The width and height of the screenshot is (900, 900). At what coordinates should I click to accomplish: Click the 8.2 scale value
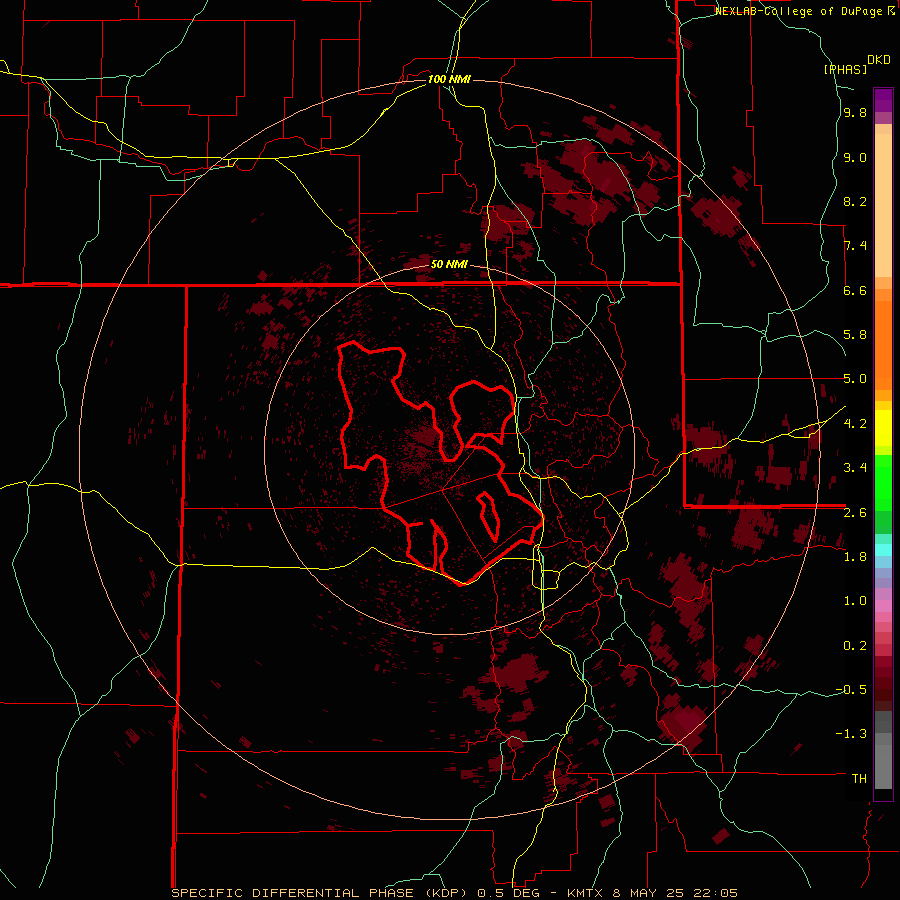point(855,201)
